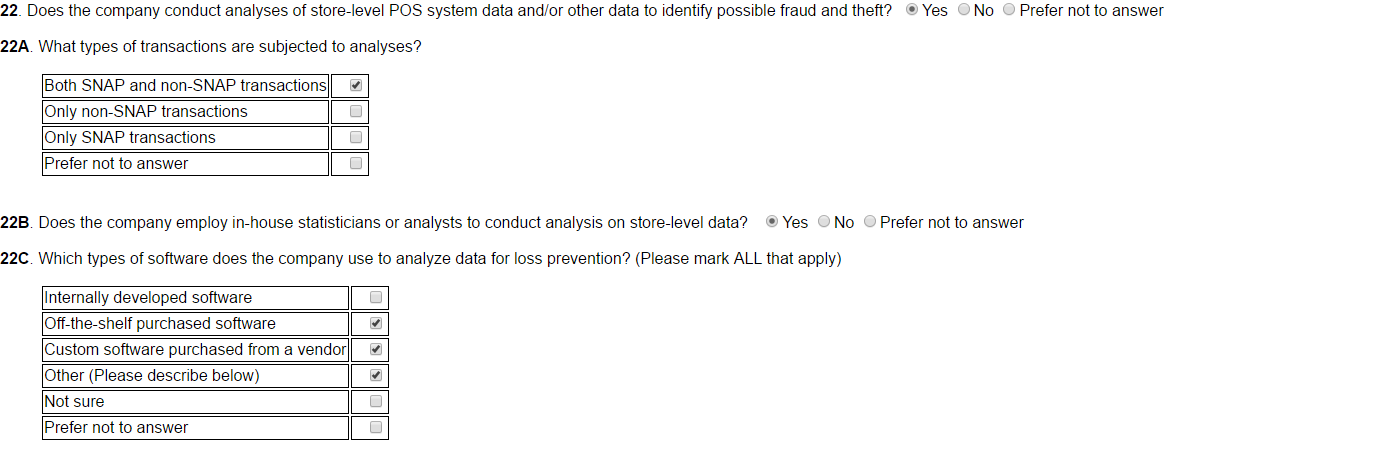
Task: Click the 22A transaction types question text
Action: click(229, 48)
